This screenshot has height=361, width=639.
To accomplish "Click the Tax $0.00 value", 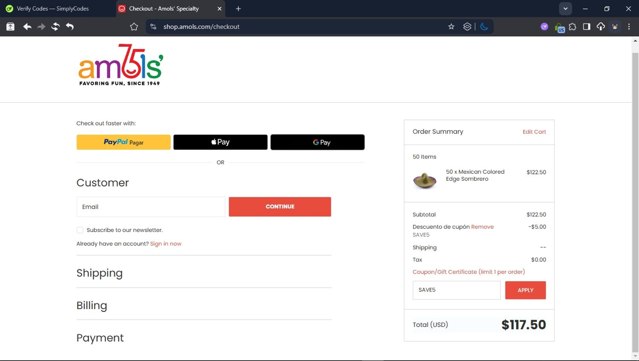I will 538,260.
